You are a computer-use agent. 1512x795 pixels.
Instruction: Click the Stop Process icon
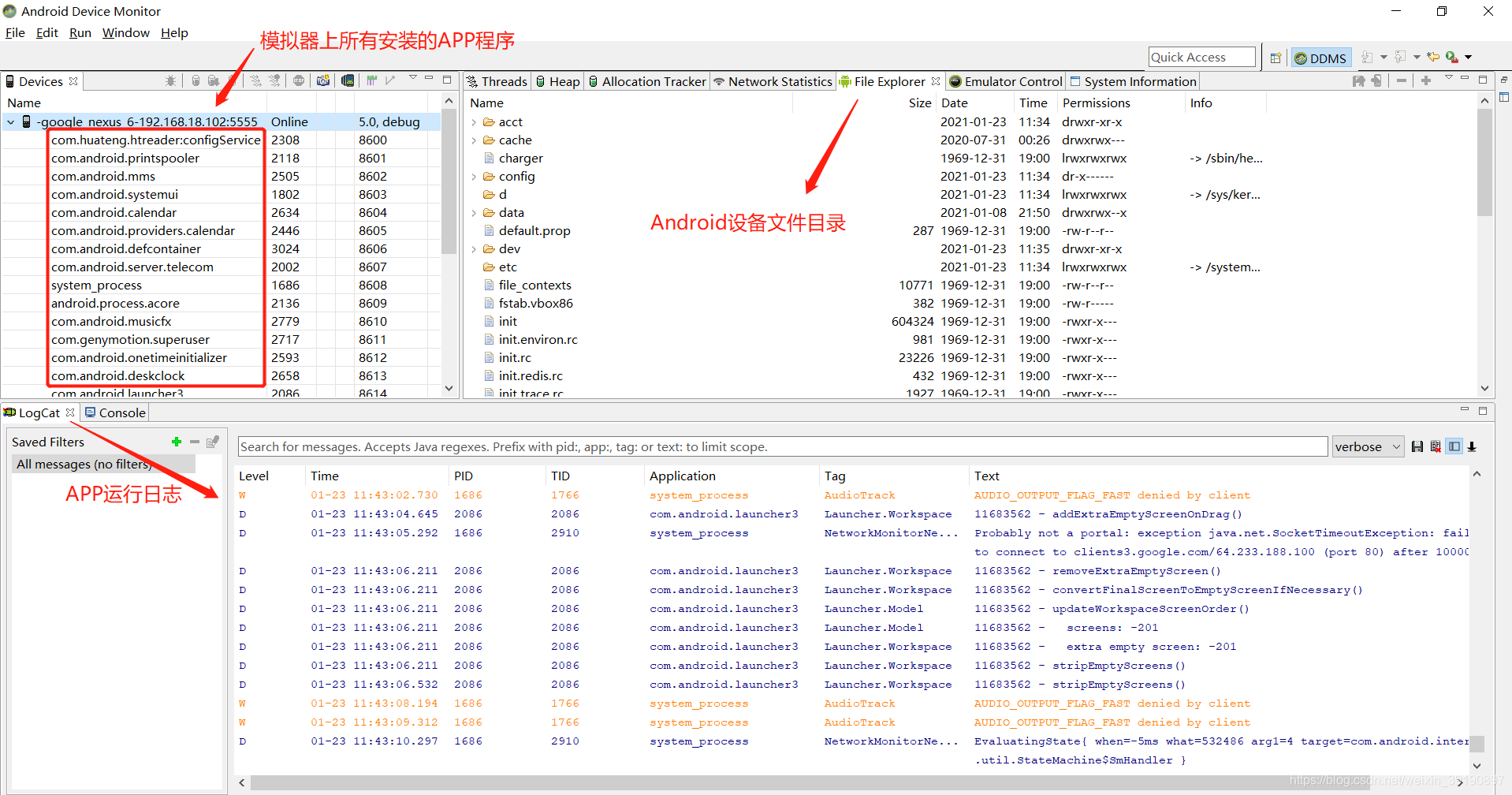[x=299, y=80]
